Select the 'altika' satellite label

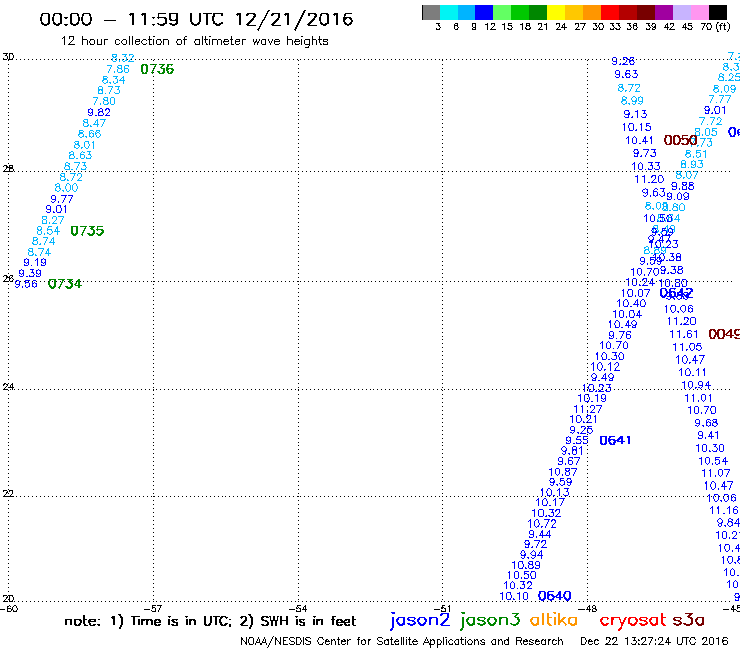tap(554, 620)
